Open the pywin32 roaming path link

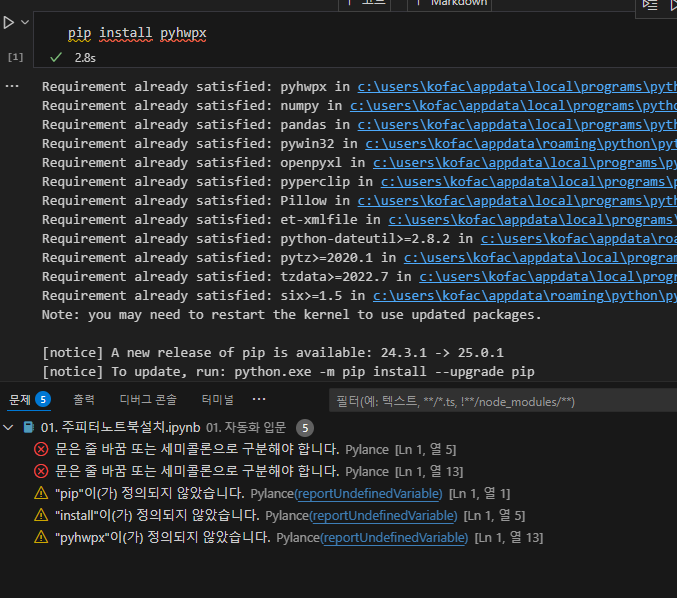click(521, 144)
